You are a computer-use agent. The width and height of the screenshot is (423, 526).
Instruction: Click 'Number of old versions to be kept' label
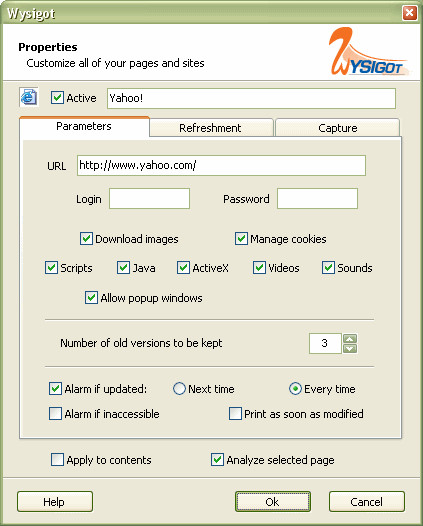(x=141, y=343)
